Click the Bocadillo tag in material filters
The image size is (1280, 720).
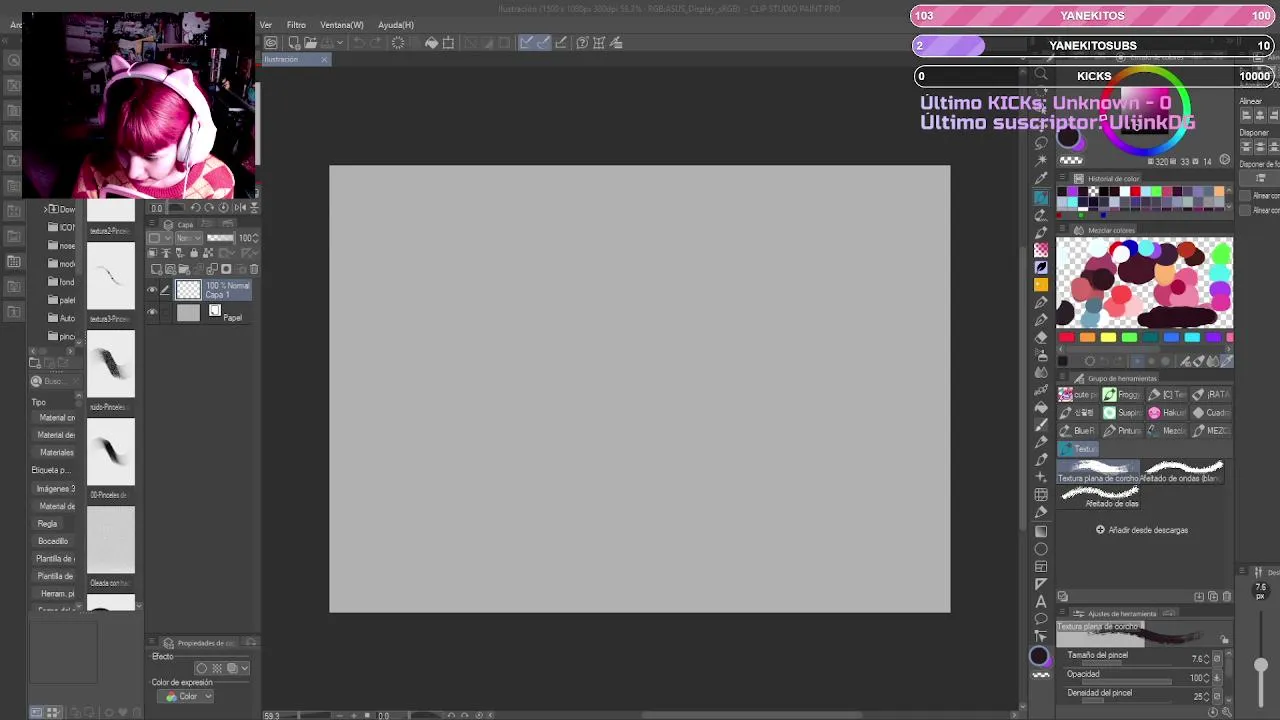(x=53, y=541)
